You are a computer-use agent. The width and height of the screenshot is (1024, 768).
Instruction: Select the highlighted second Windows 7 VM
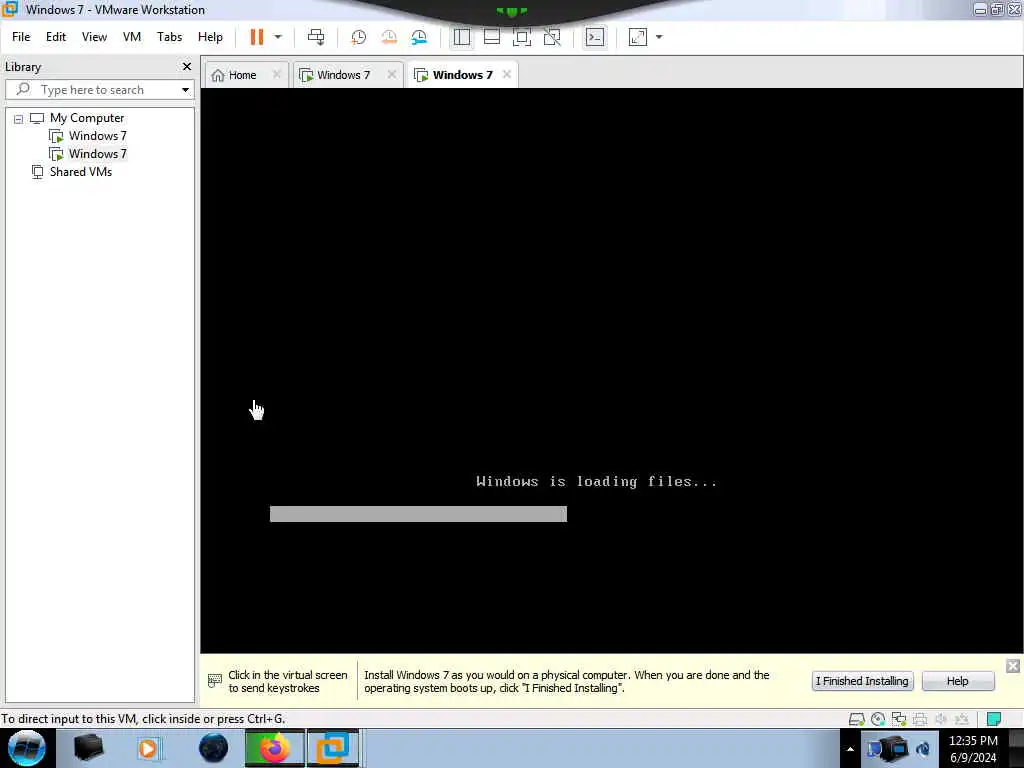tap(97, 154)
